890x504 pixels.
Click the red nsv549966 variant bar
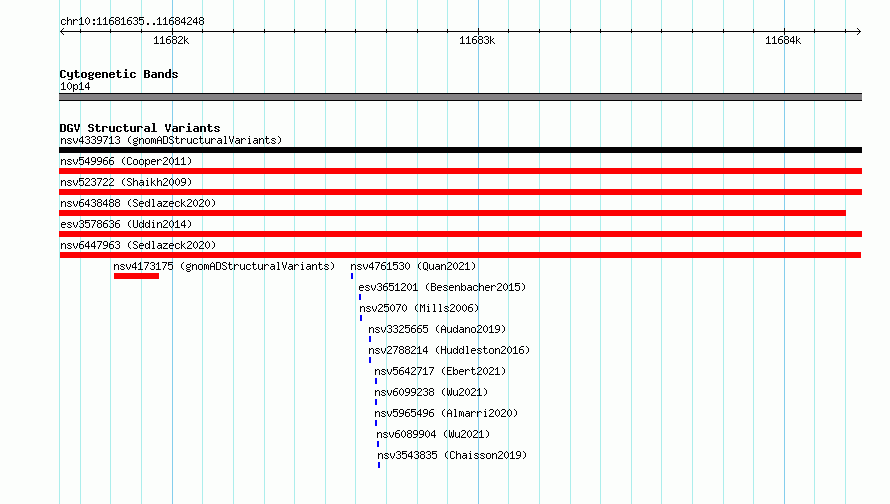tap(460, 171)
